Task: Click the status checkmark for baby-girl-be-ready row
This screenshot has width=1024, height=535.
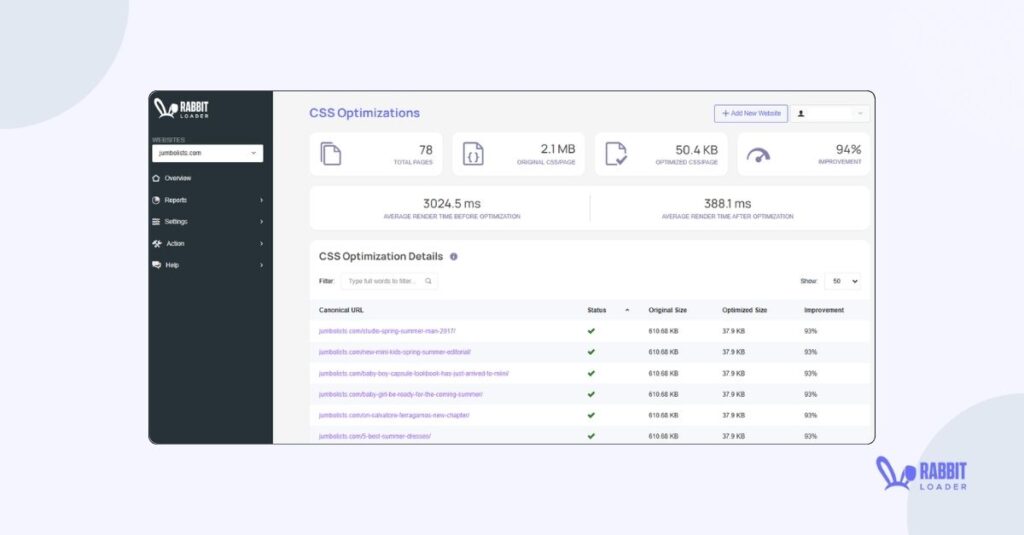Action: point(591,395)
